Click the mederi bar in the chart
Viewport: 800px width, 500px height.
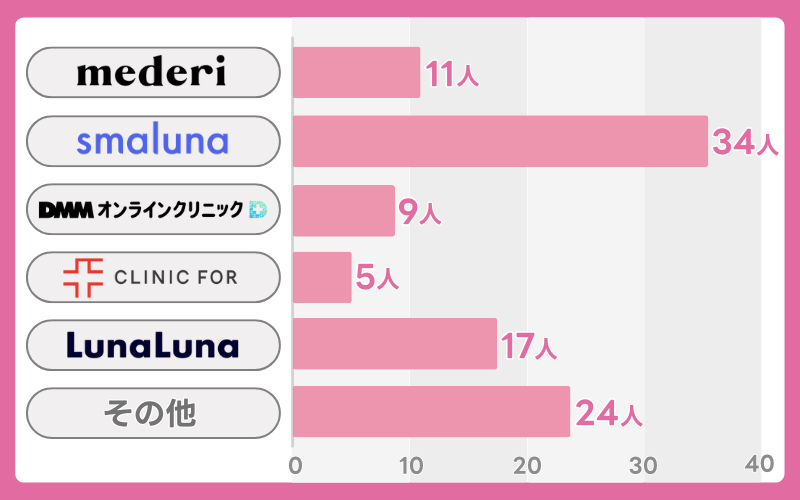(x=356, y=72)
